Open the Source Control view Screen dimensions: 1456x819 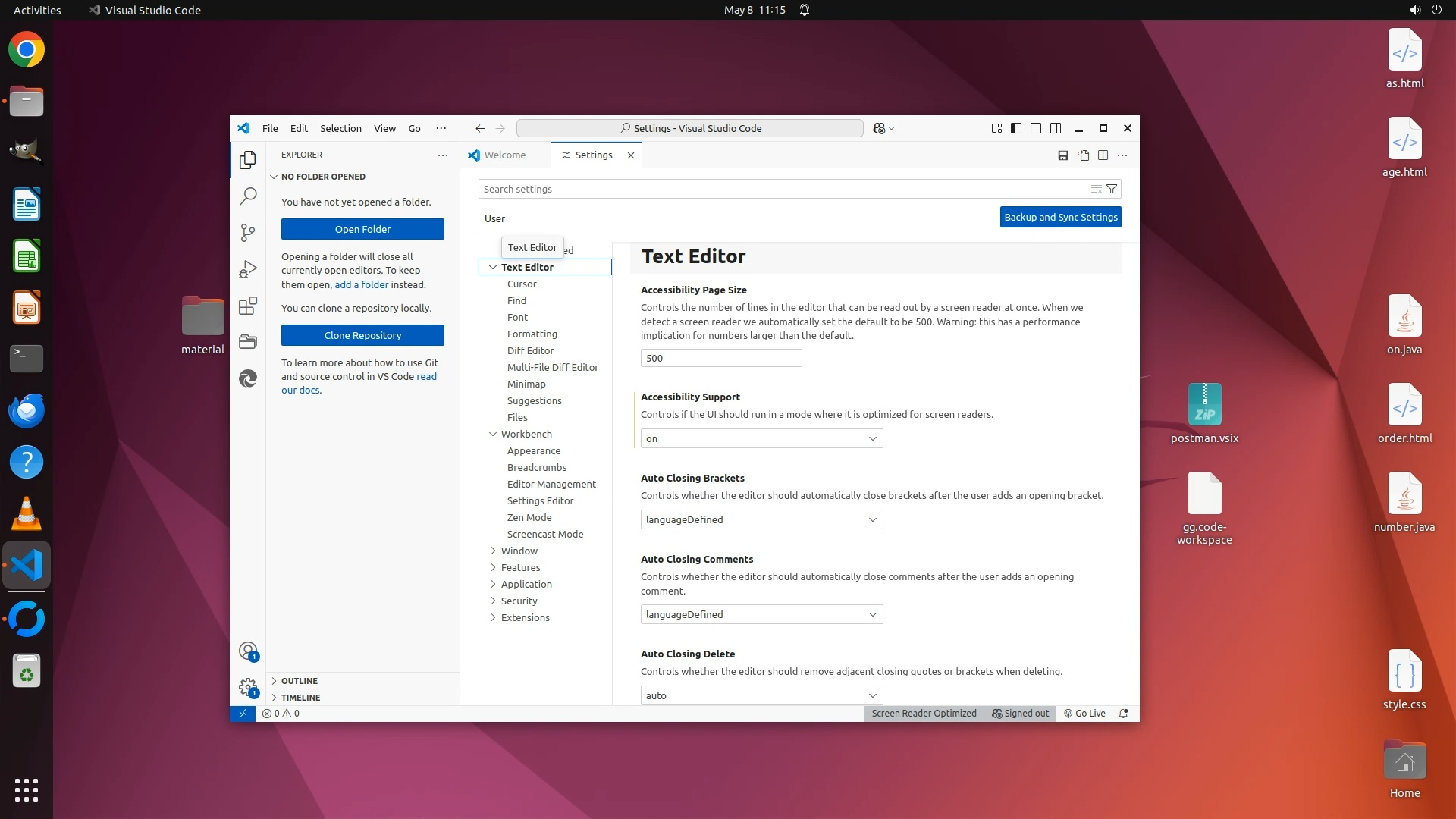248,232
